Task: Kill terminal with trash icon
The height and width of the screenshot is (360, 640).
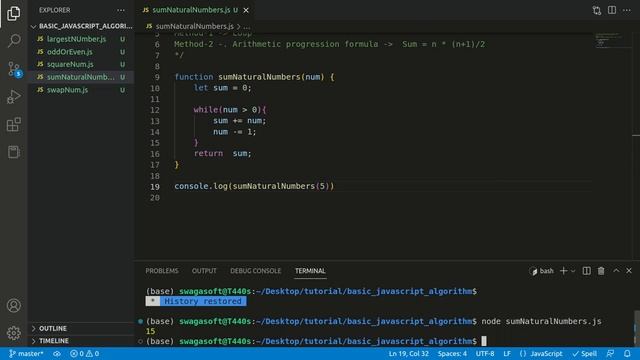Action: tap(601, 271)
